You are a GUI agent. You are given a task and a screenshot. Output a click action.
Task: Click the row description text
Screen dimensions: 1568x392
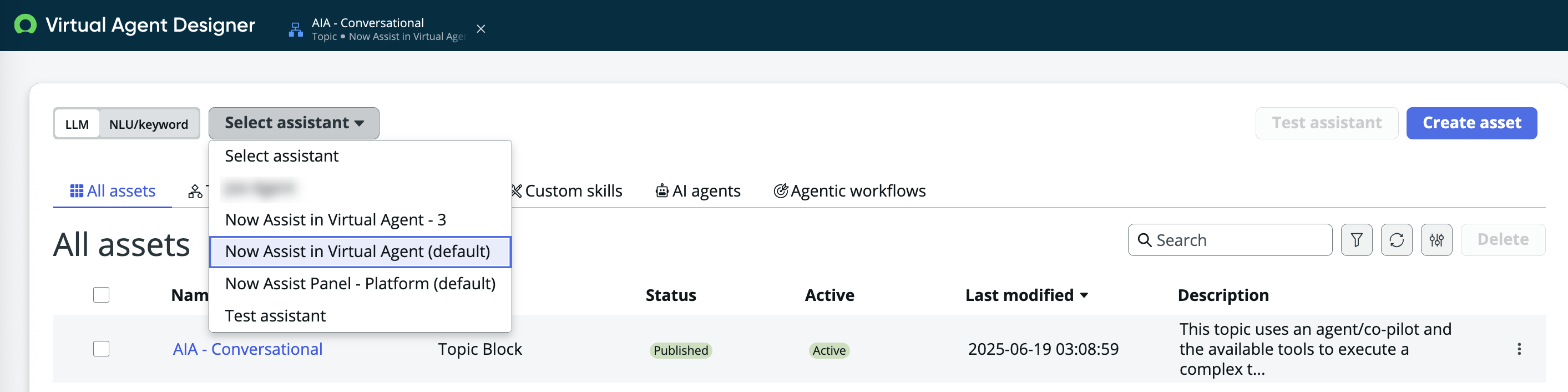[x=1315, y=349]
